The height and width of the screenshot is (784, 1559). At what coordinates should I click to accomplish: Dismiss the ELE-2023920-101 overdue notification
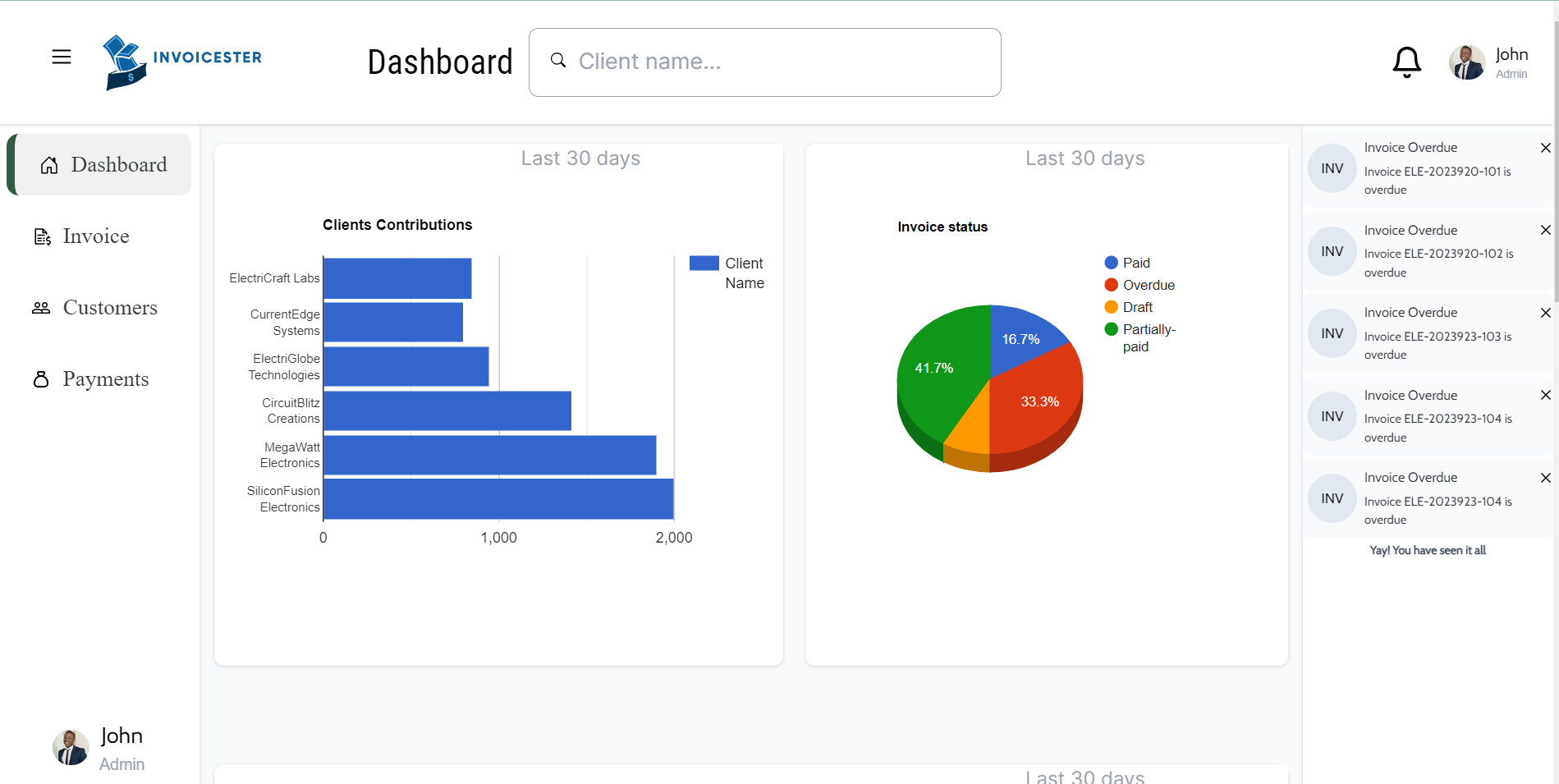click(1545, 148)
